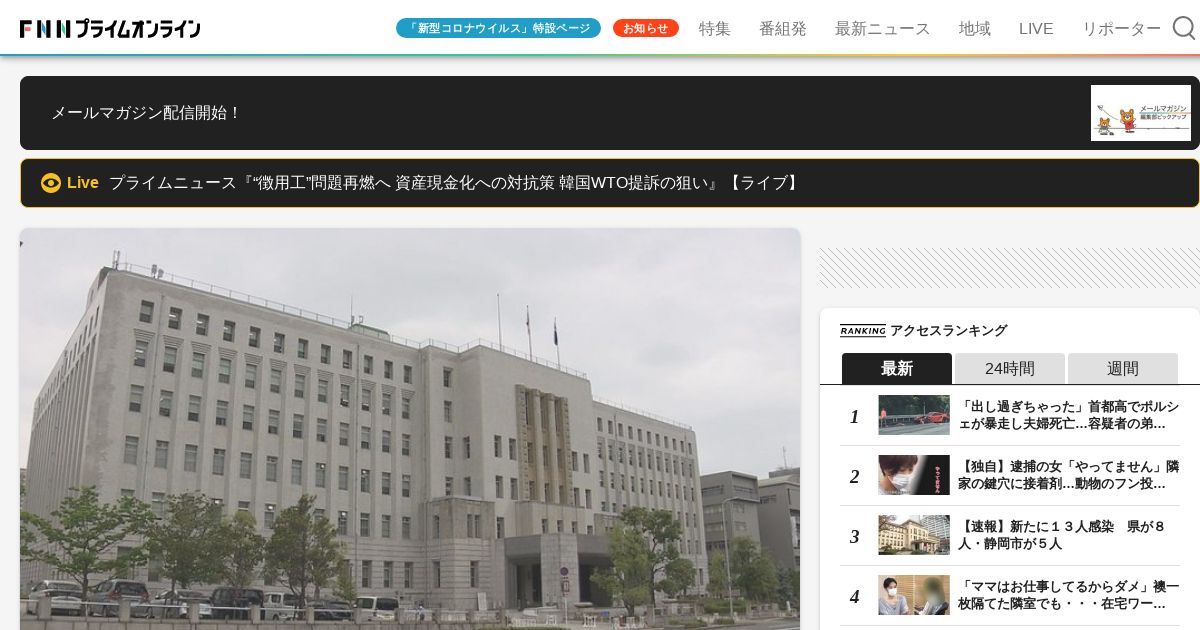
Task: Open the search magnifier icon
Action: tap(1184, 28)
